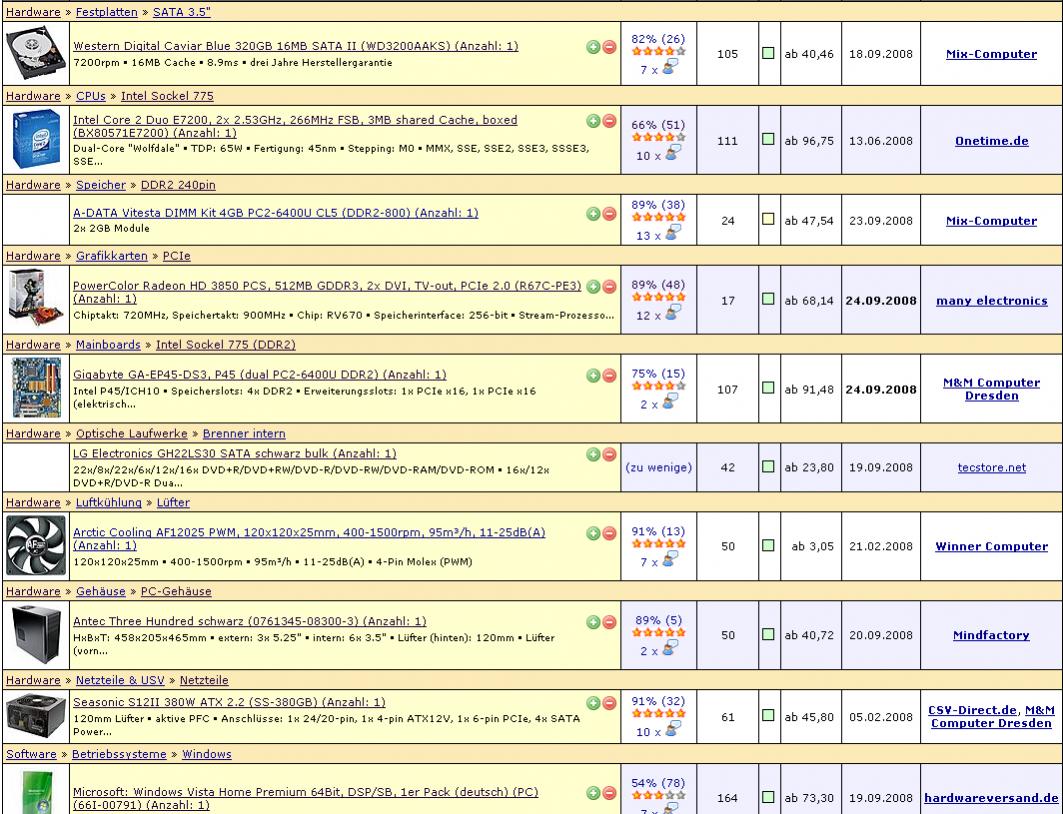Open Brenner intern subcategory link

pos(244,434)
